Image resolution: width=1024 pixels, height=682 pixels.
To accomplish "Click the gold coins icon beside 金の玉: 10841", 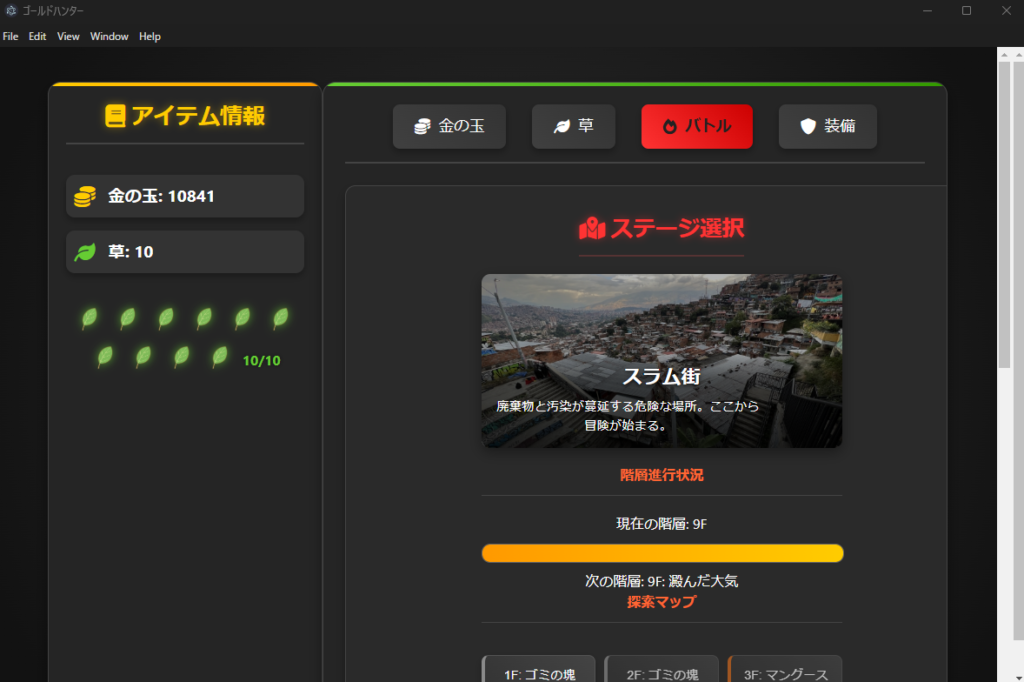I will 85,197.
